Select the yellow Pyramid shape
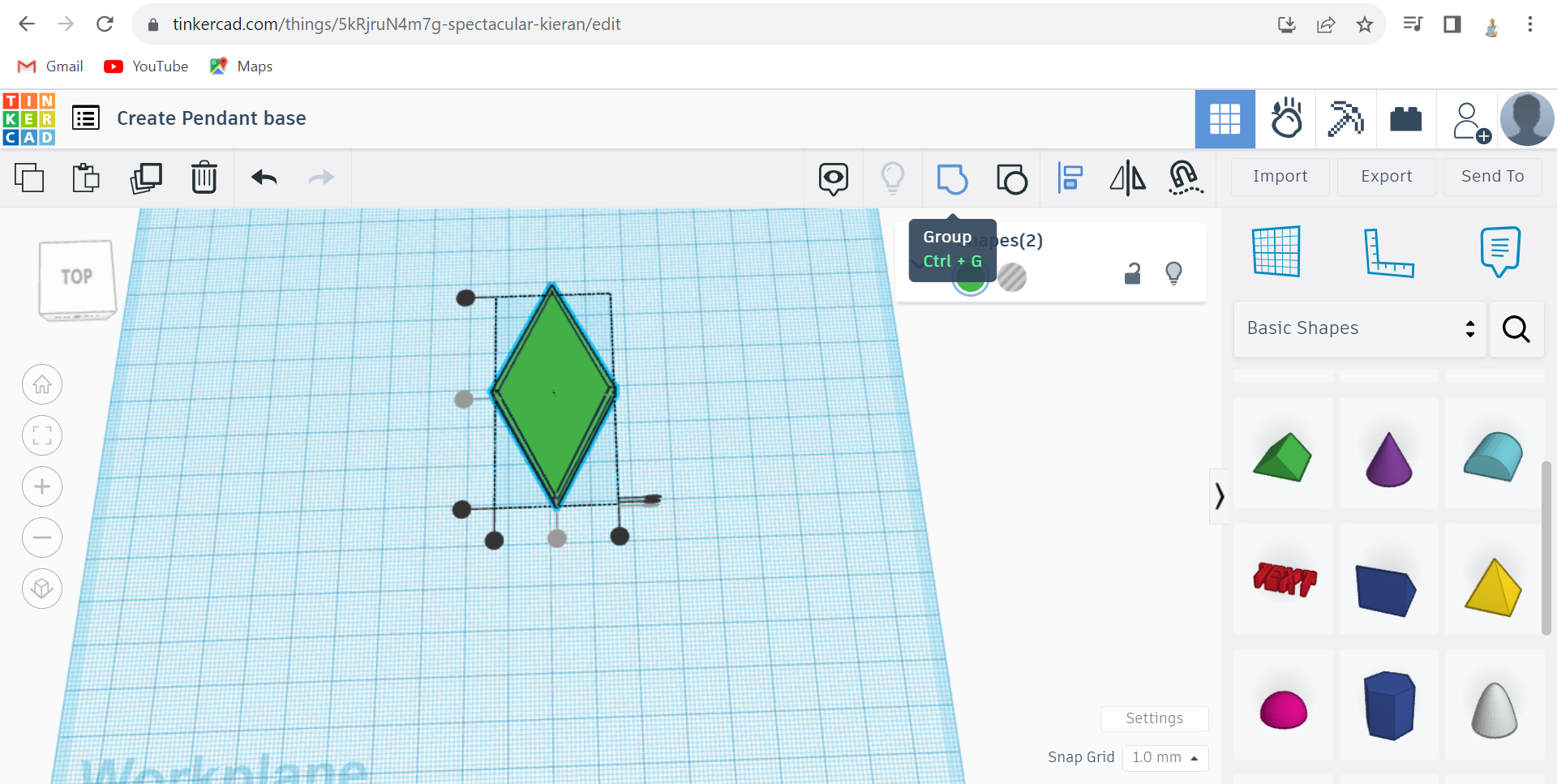This screenshot has width=1557, height=784. 1495,579
